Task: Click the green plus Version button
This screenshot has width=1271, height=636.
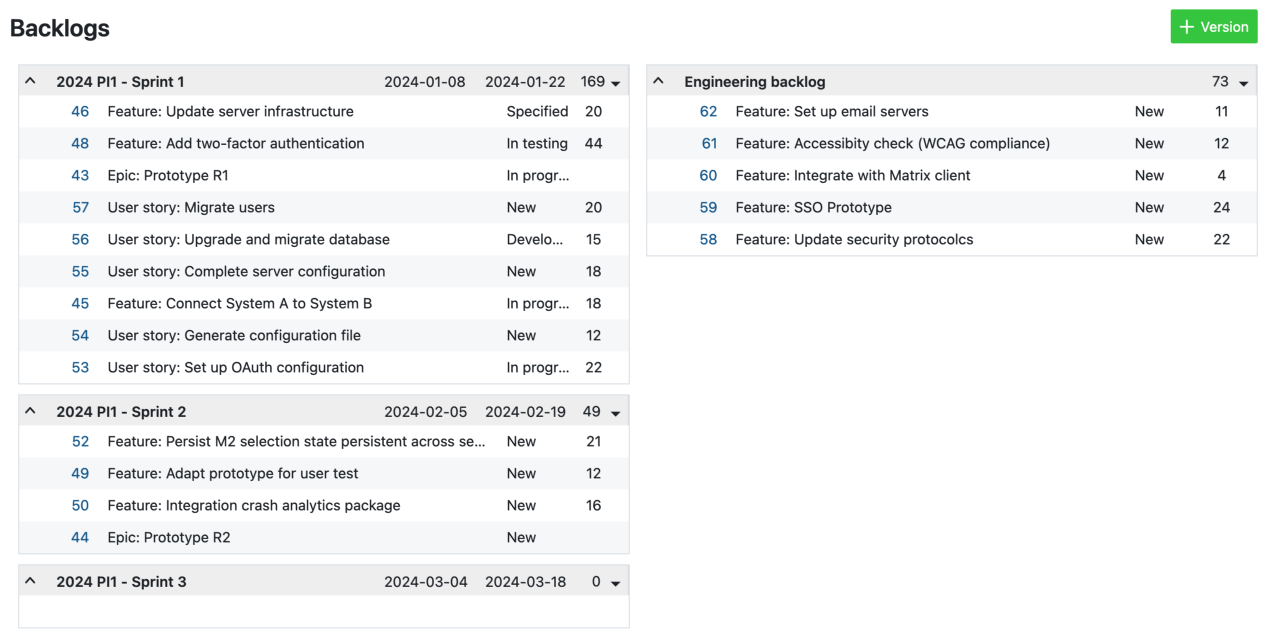Action: point(1213,27)
